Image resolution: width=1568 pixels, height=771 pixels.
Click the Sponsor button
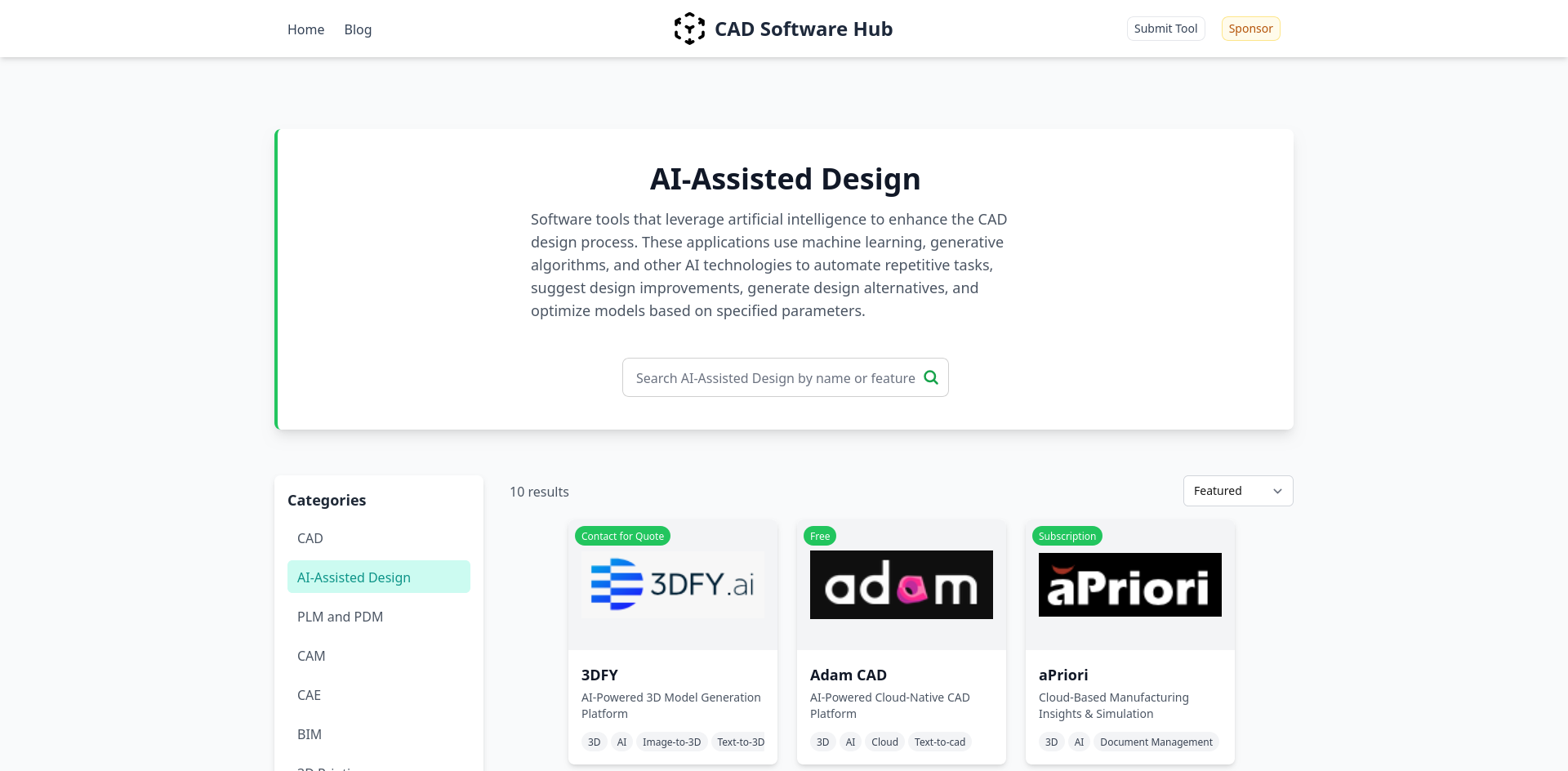pos(1250,29)
